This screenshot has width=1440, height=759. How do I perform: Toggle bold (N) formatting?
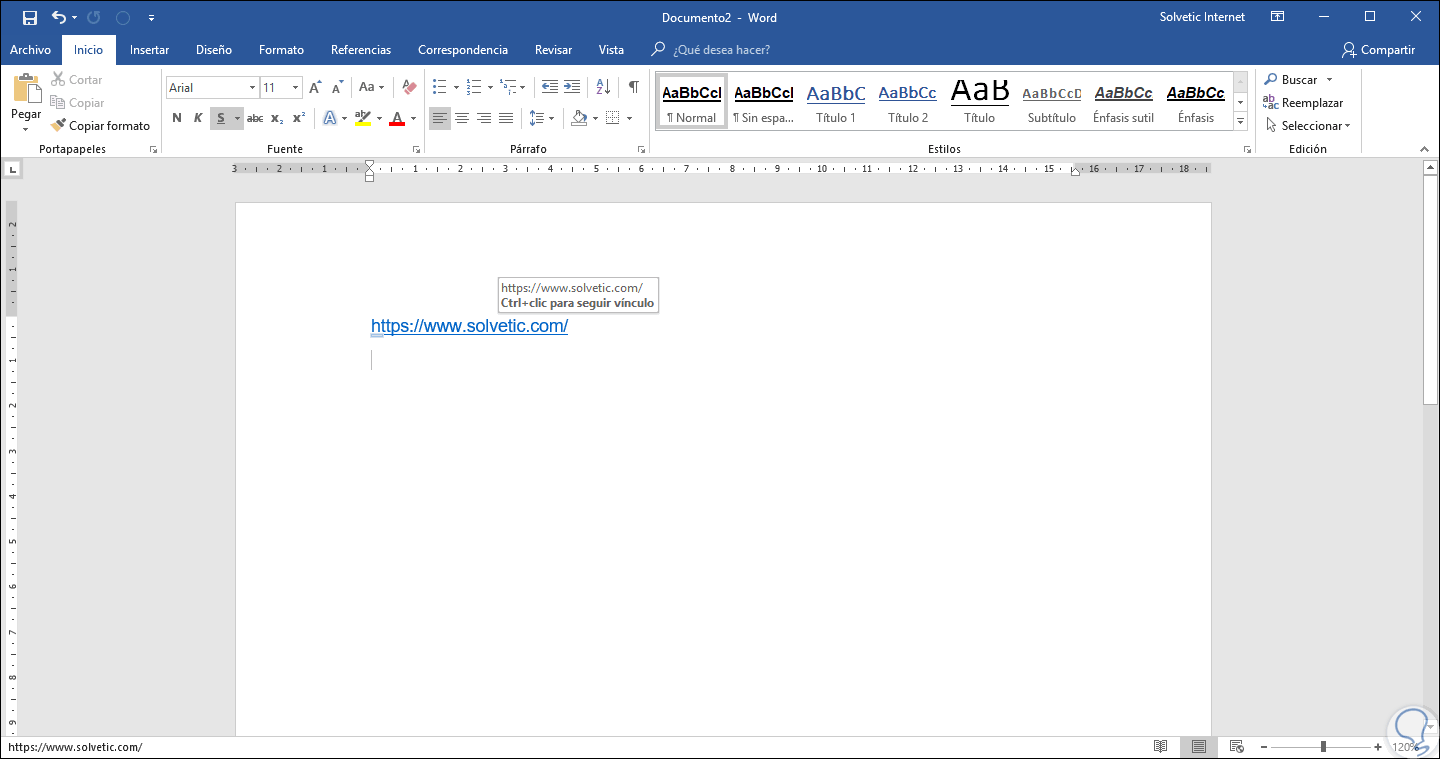pos(177,118)
